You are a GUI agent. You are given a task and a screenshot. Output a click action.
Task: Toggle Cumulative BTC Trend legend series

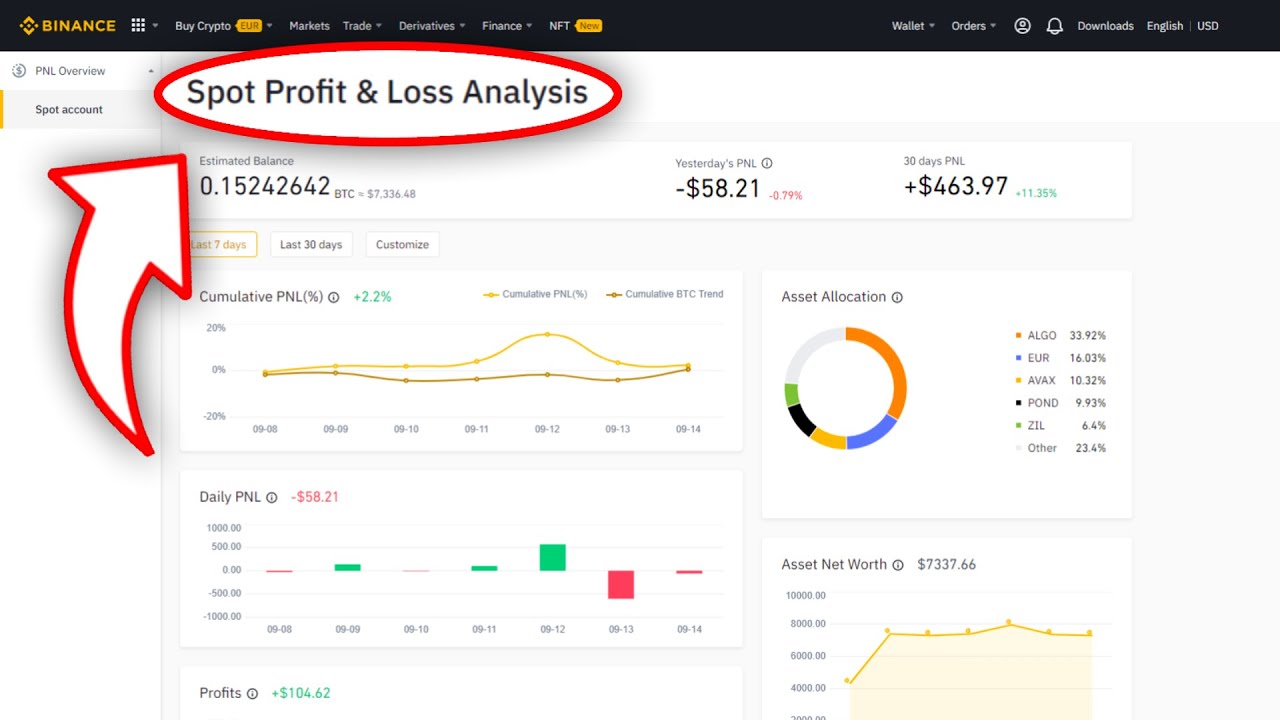pos(664,294)
